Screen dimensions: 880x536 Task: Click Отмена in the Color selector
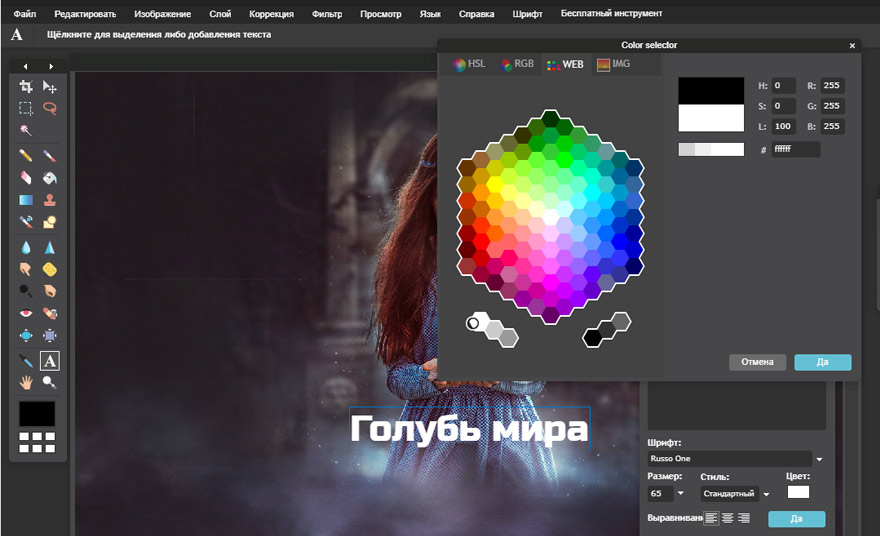tap(757, 362)
